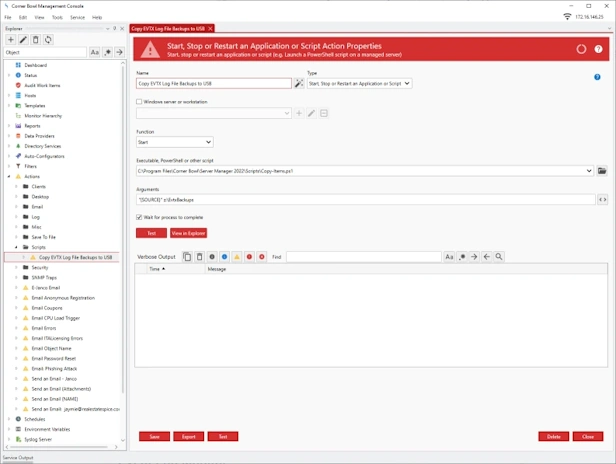
Task: Open the Tools menu
Action: point(57,17)
